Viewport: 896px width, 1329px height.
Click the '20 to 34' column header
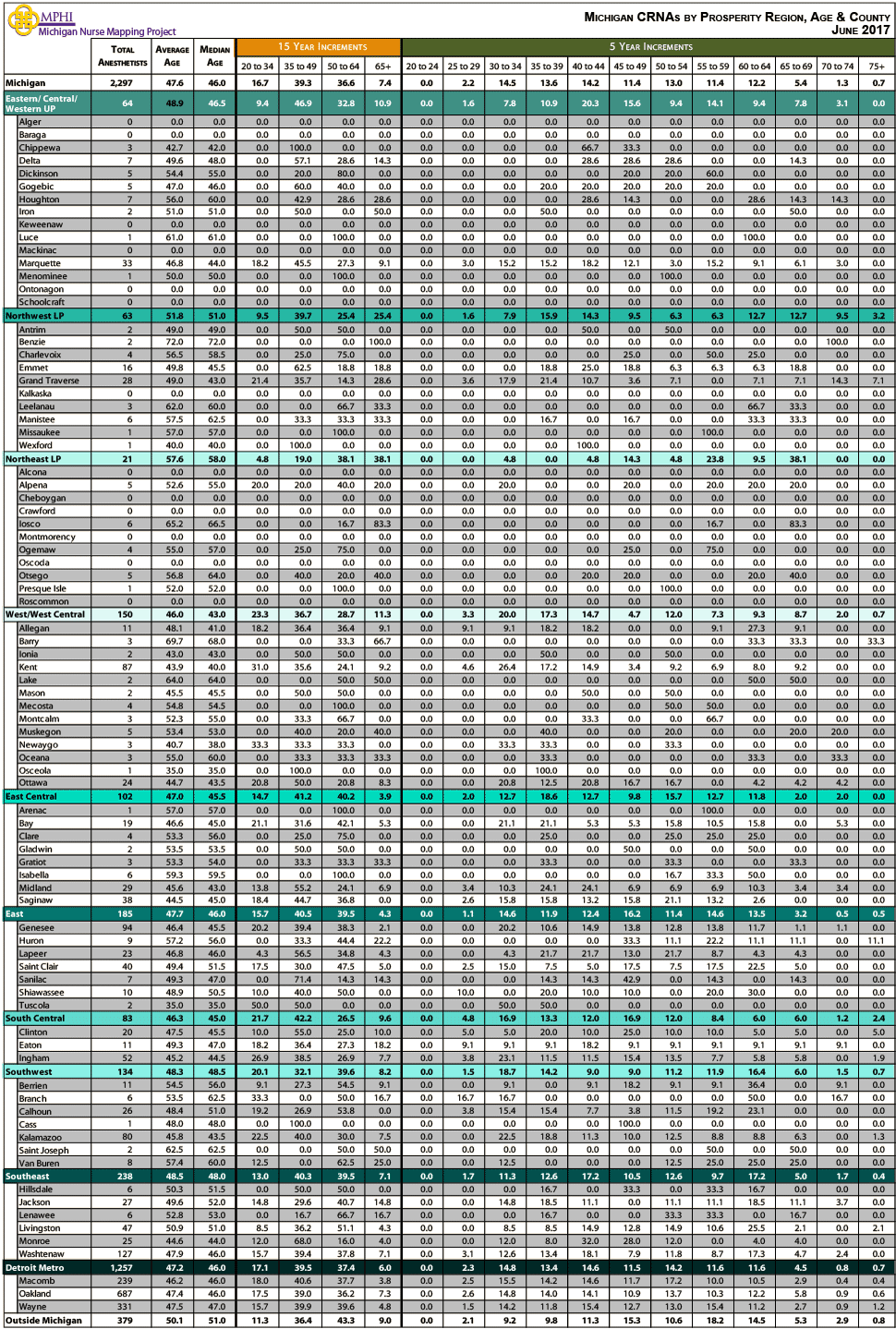point(258,66)
